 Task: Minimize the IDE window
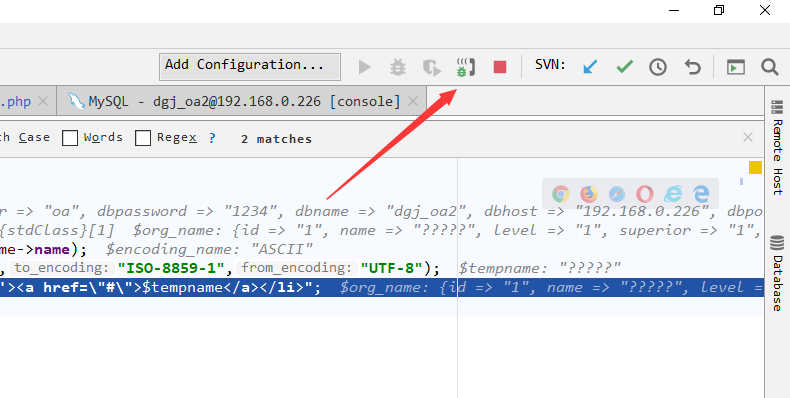tap(674, 10)
